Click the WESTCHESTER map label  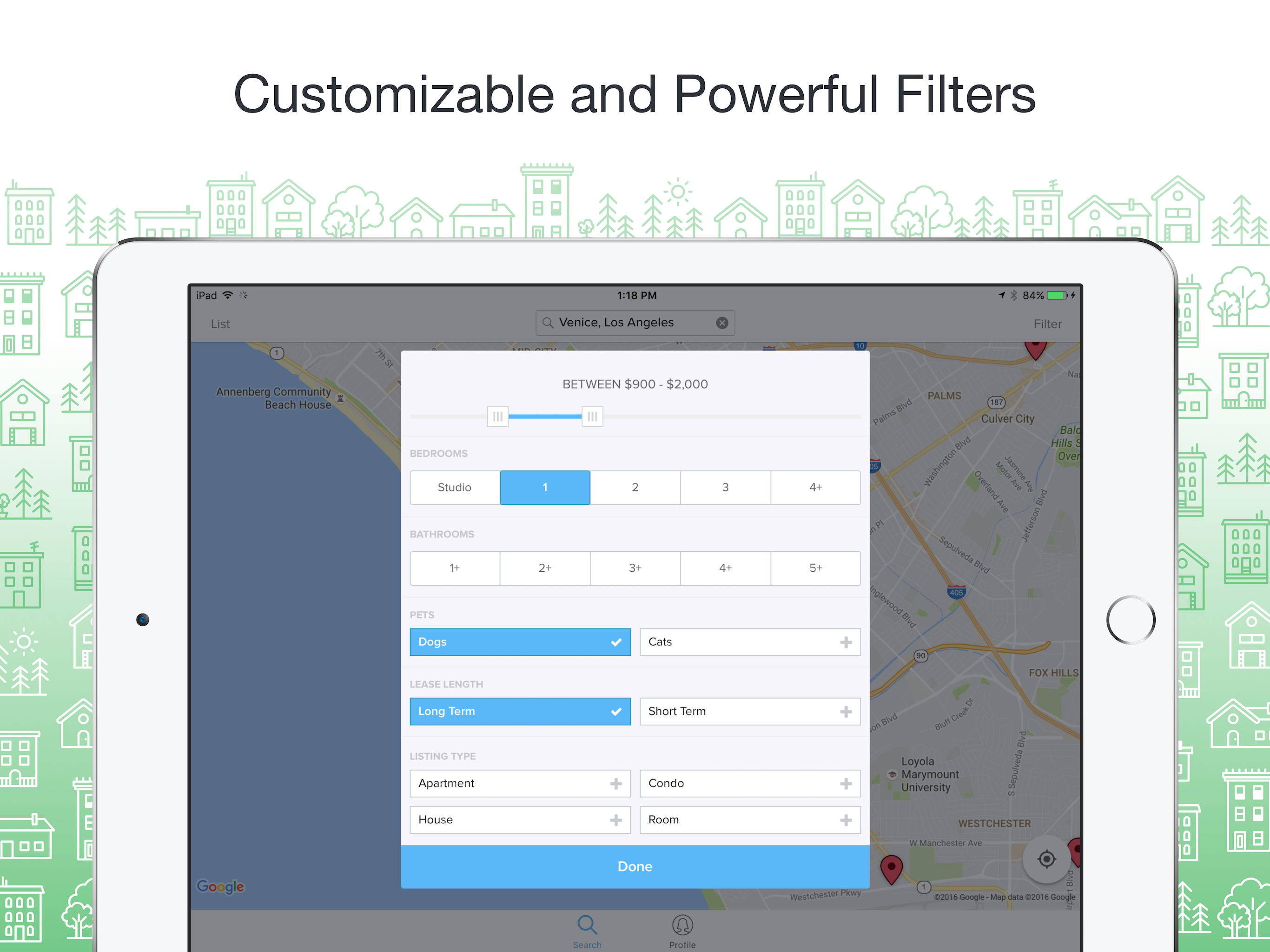(x=994, y=823)
